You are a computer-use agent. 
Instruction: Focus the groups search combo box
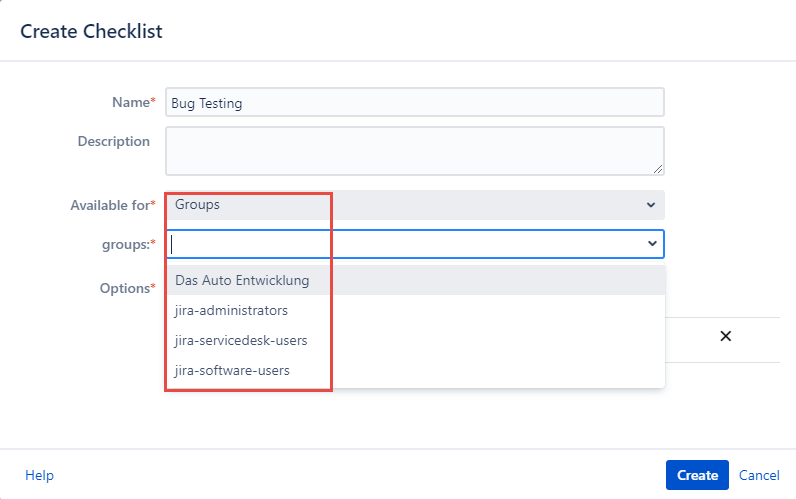405,243
